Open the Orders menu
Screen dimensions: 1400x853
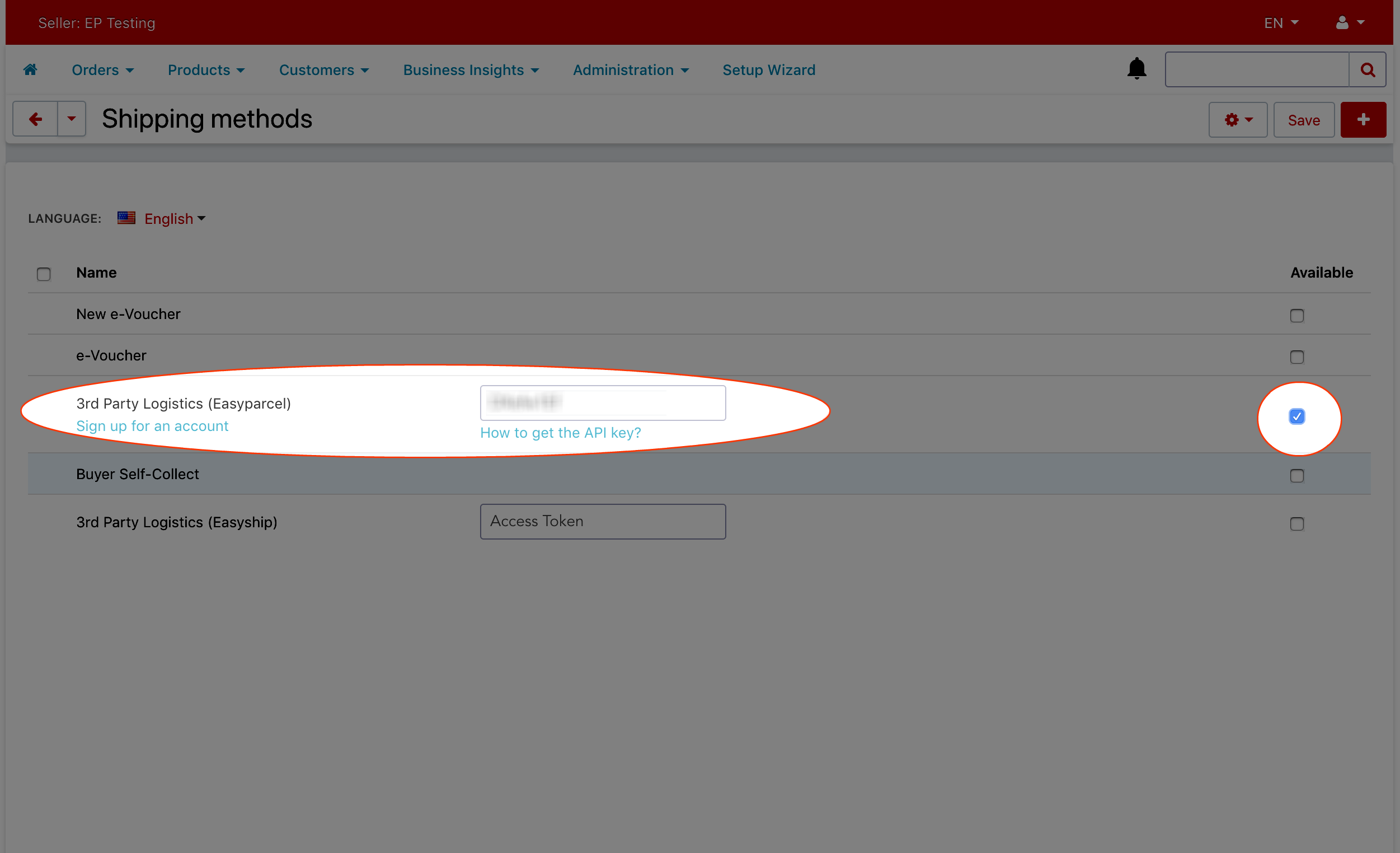(x=102, y=70)
